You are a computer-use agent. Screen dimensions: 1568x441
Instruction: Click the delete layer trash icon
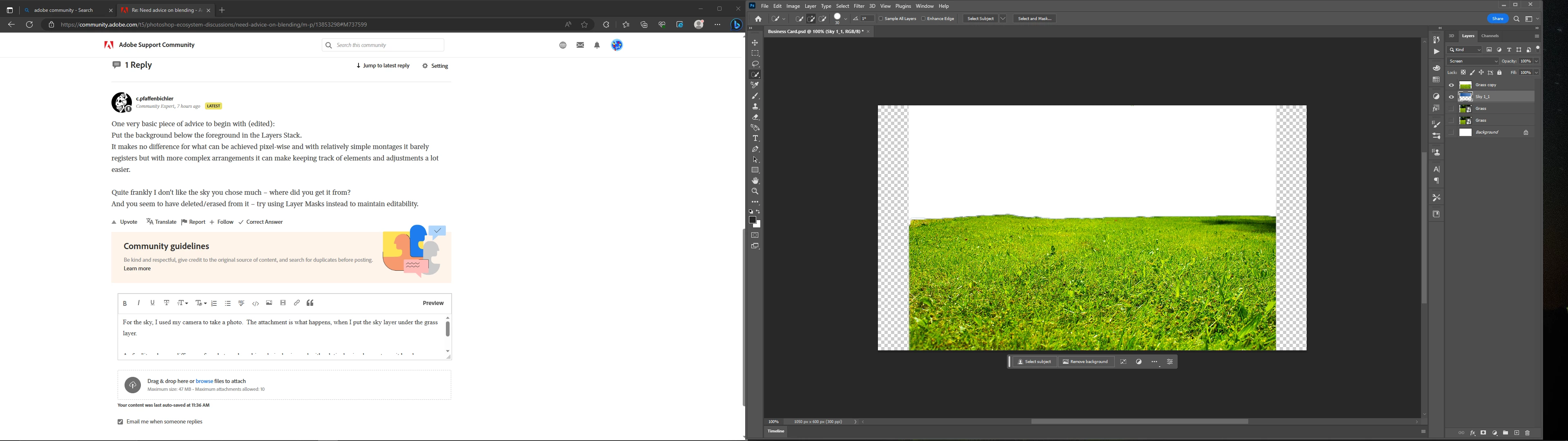pyautogui.click(x=1527, y=433)
